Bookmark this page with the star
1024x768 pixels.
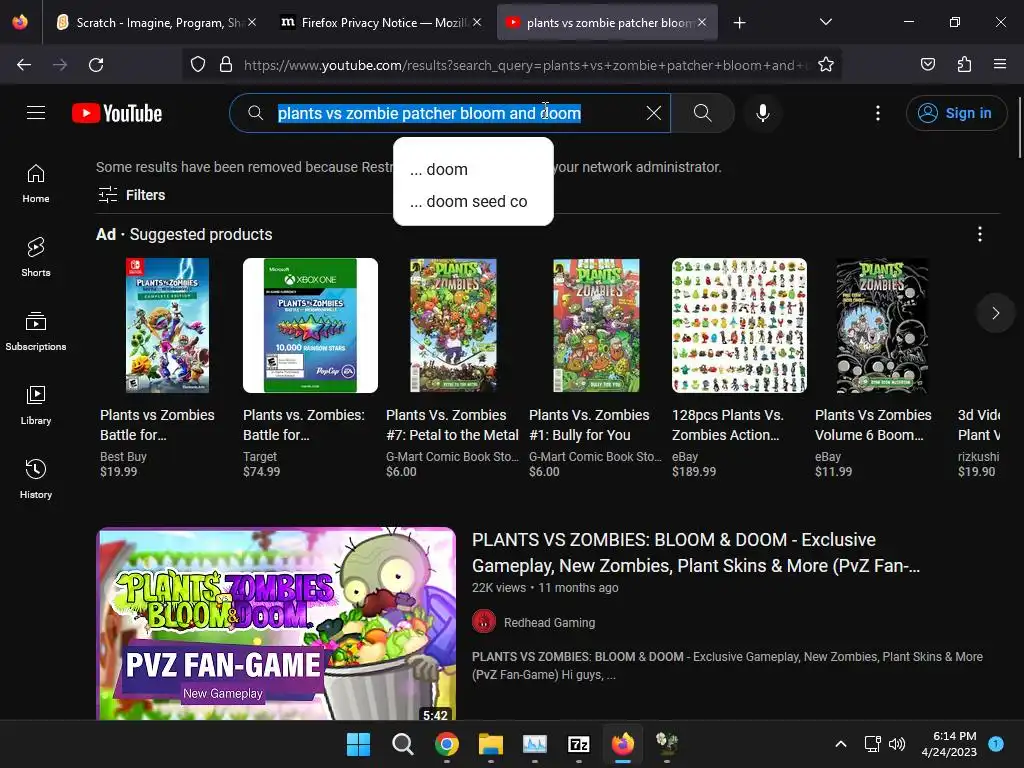coord(825,65)
